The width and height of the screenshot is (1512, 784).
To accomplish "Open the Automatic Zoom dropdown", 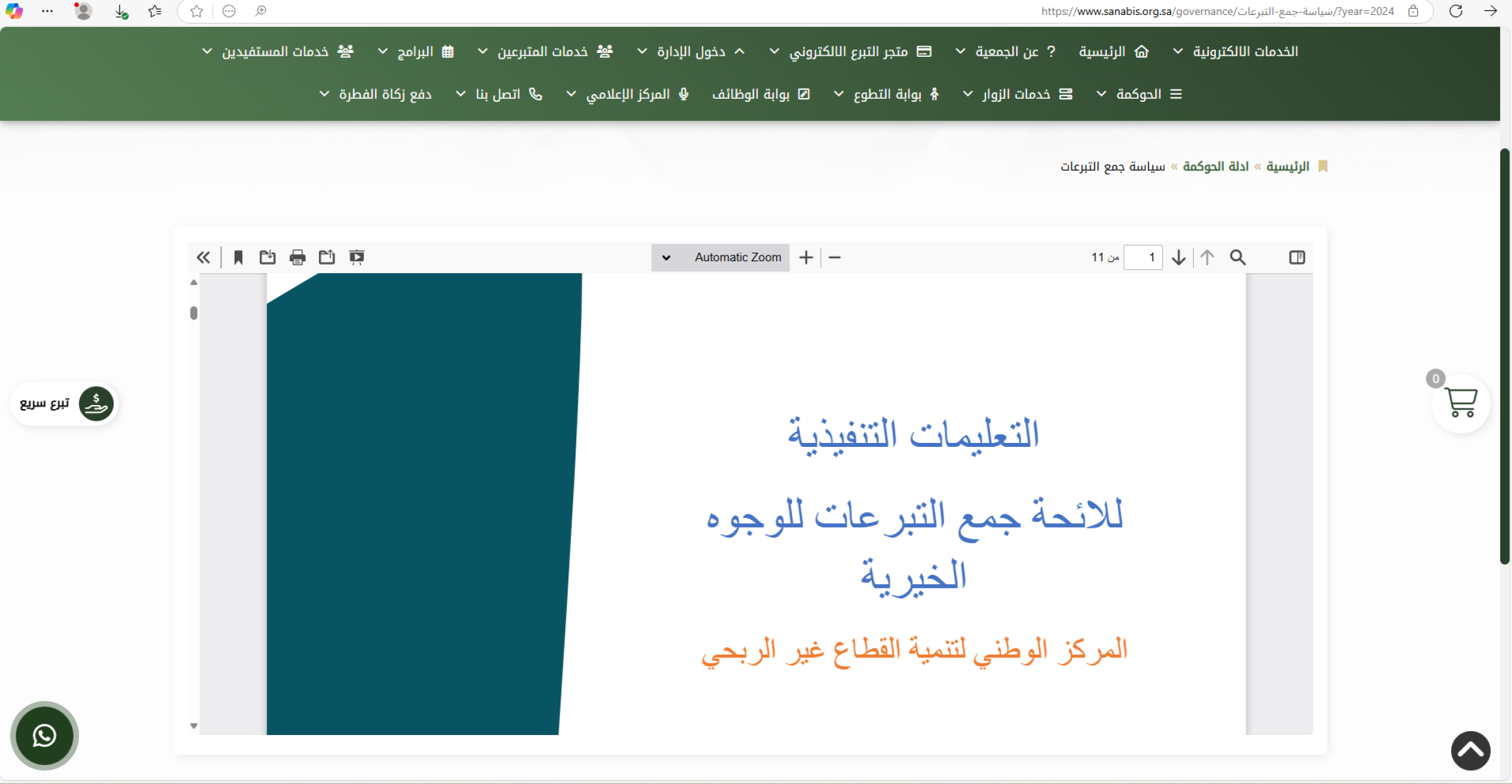I will tap(720, 257).
